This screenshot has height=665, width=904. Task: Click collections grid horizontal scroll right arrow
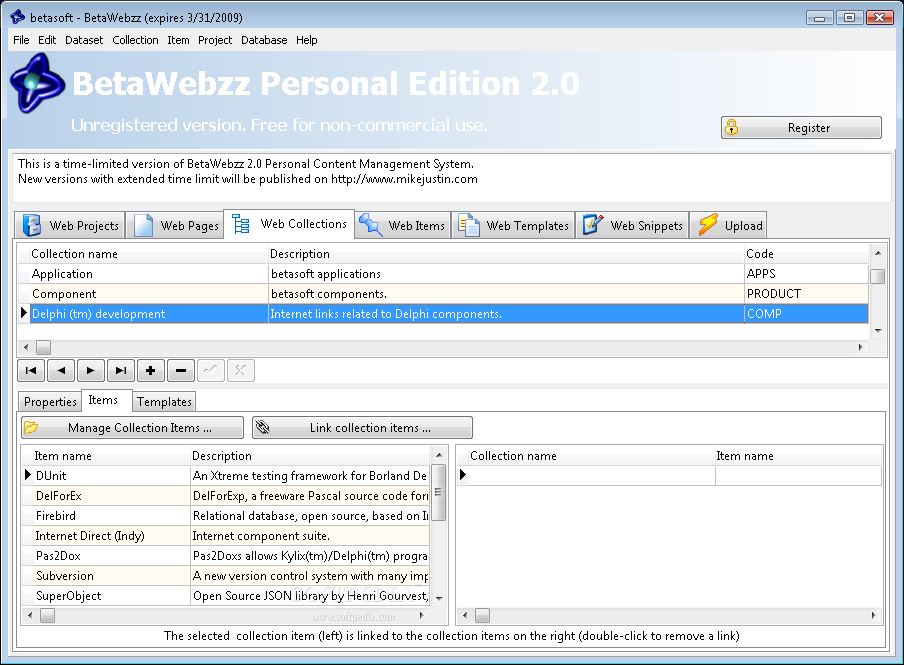(861, 347)
